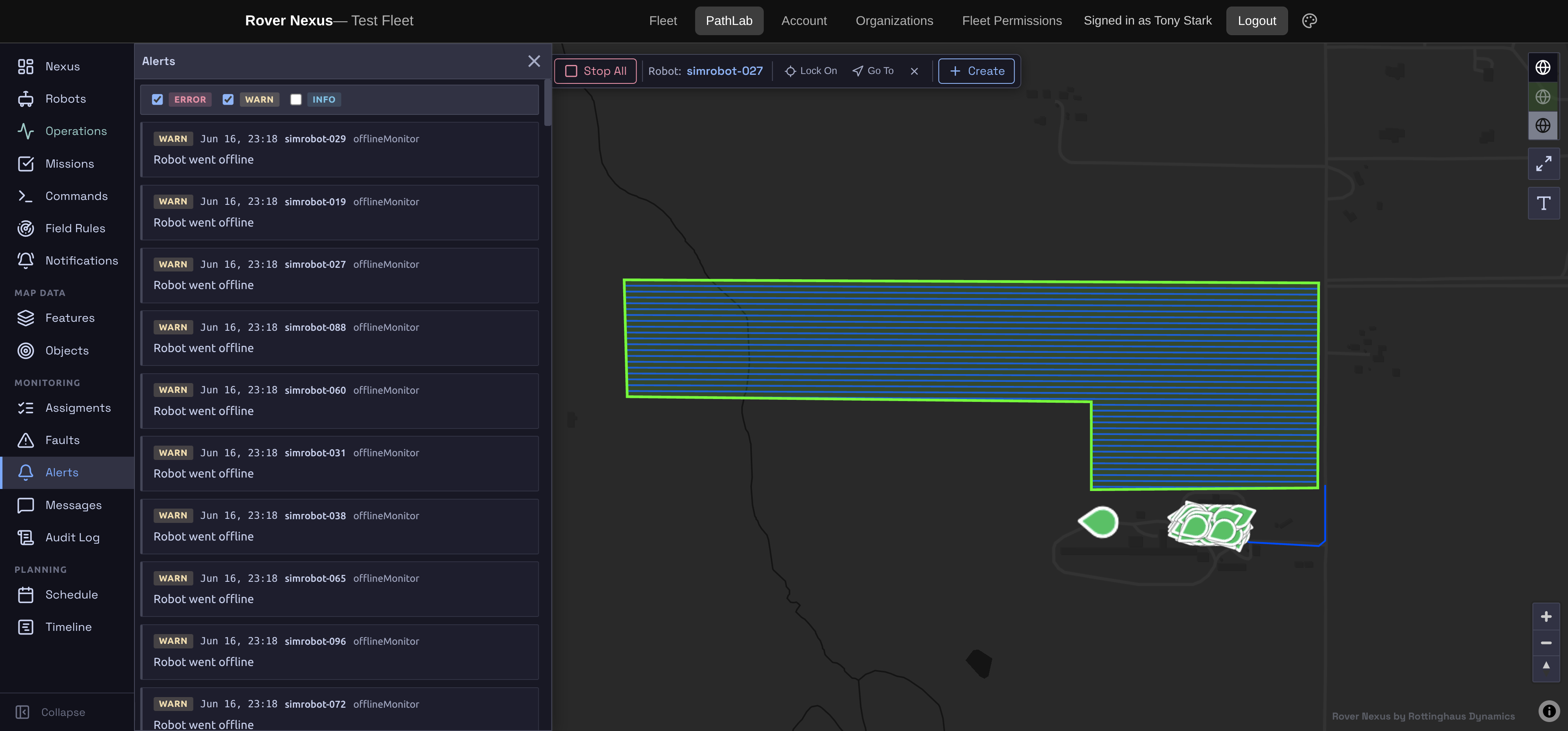
Task: Select the simrobot-060 offline alert
Action: point(340,401)
